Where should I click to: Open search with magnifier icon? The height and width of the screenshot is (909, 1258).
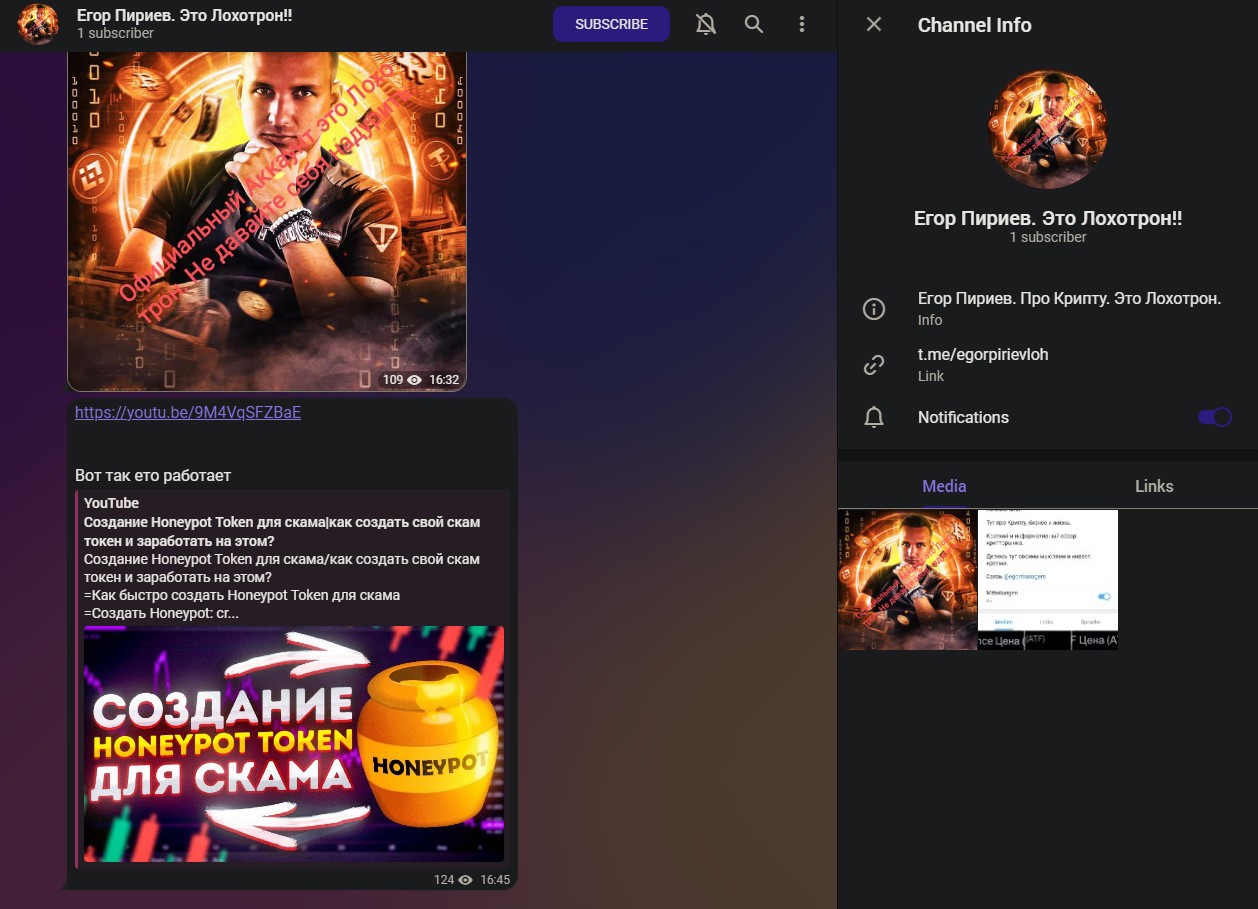[754, 24]
